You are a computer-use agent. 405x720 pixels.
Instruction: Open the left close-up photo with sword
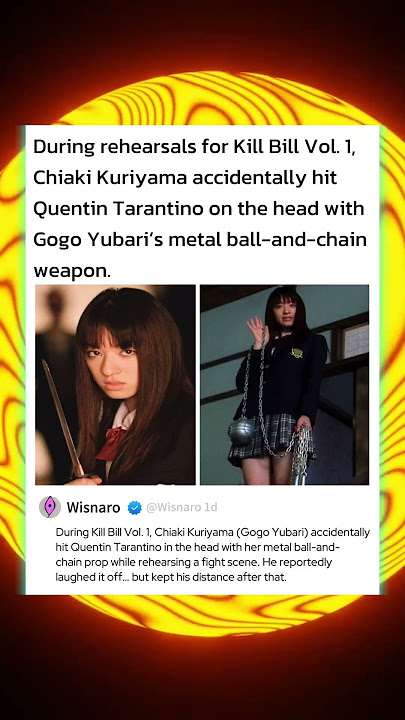point(115,385)
